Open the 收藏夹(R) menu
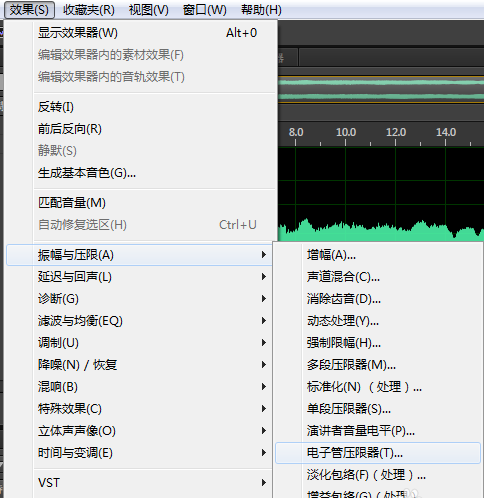The width and height of the screenshot is (484, 498). (89, 10)
